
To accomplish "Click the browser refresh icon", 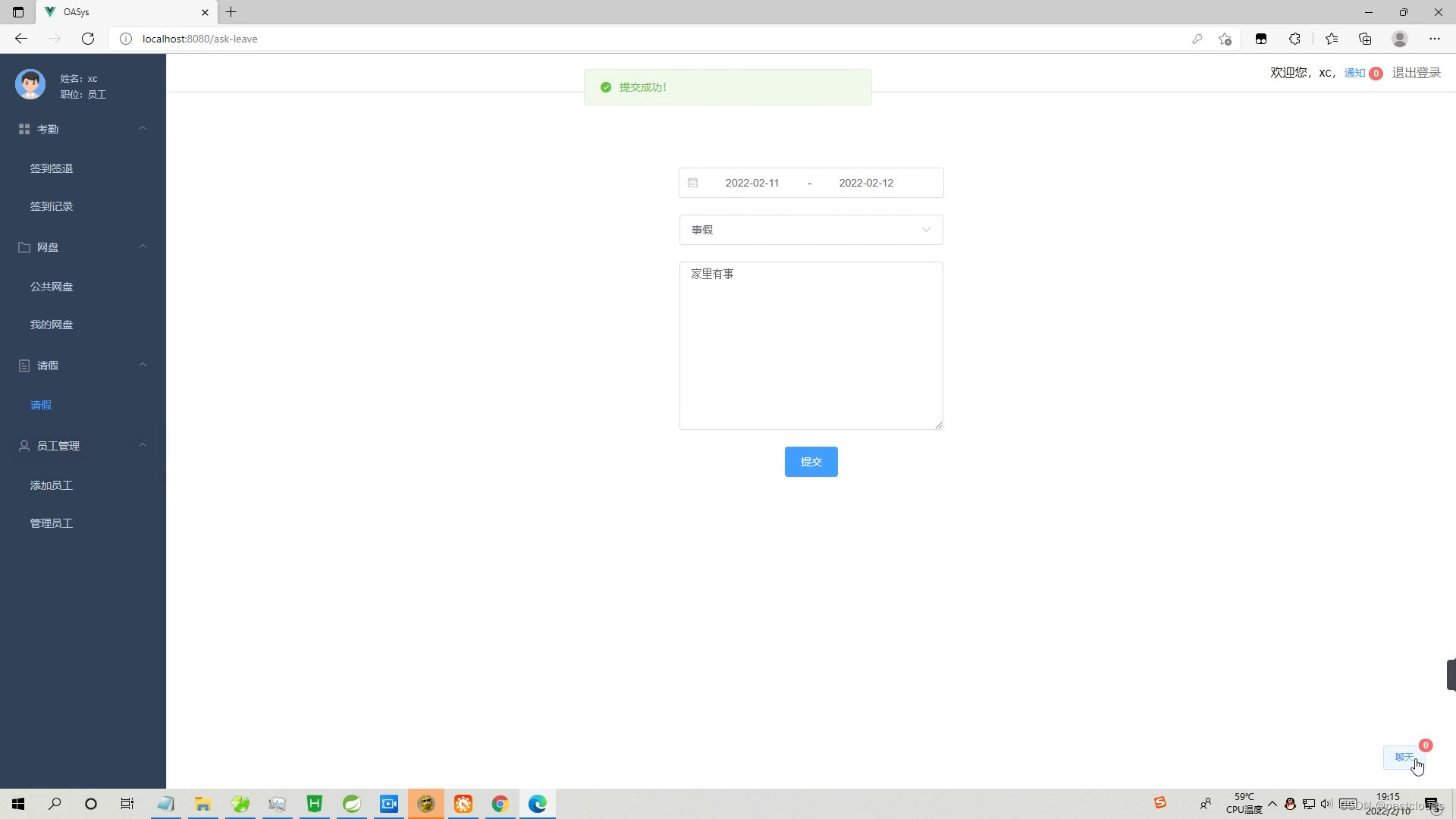I will click(88, 39).
